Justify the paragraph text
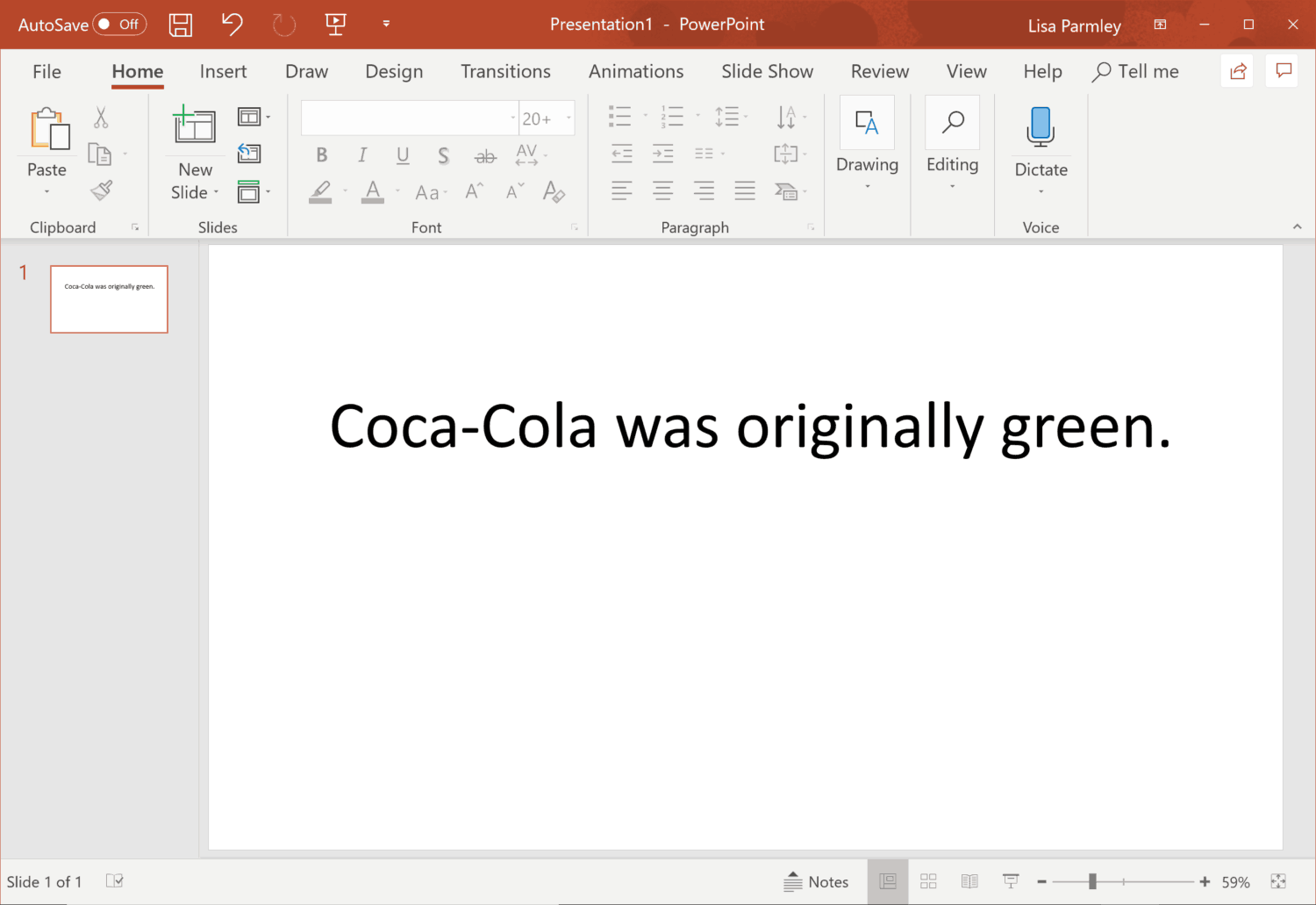1316x905 pixels. coord(745,190)
